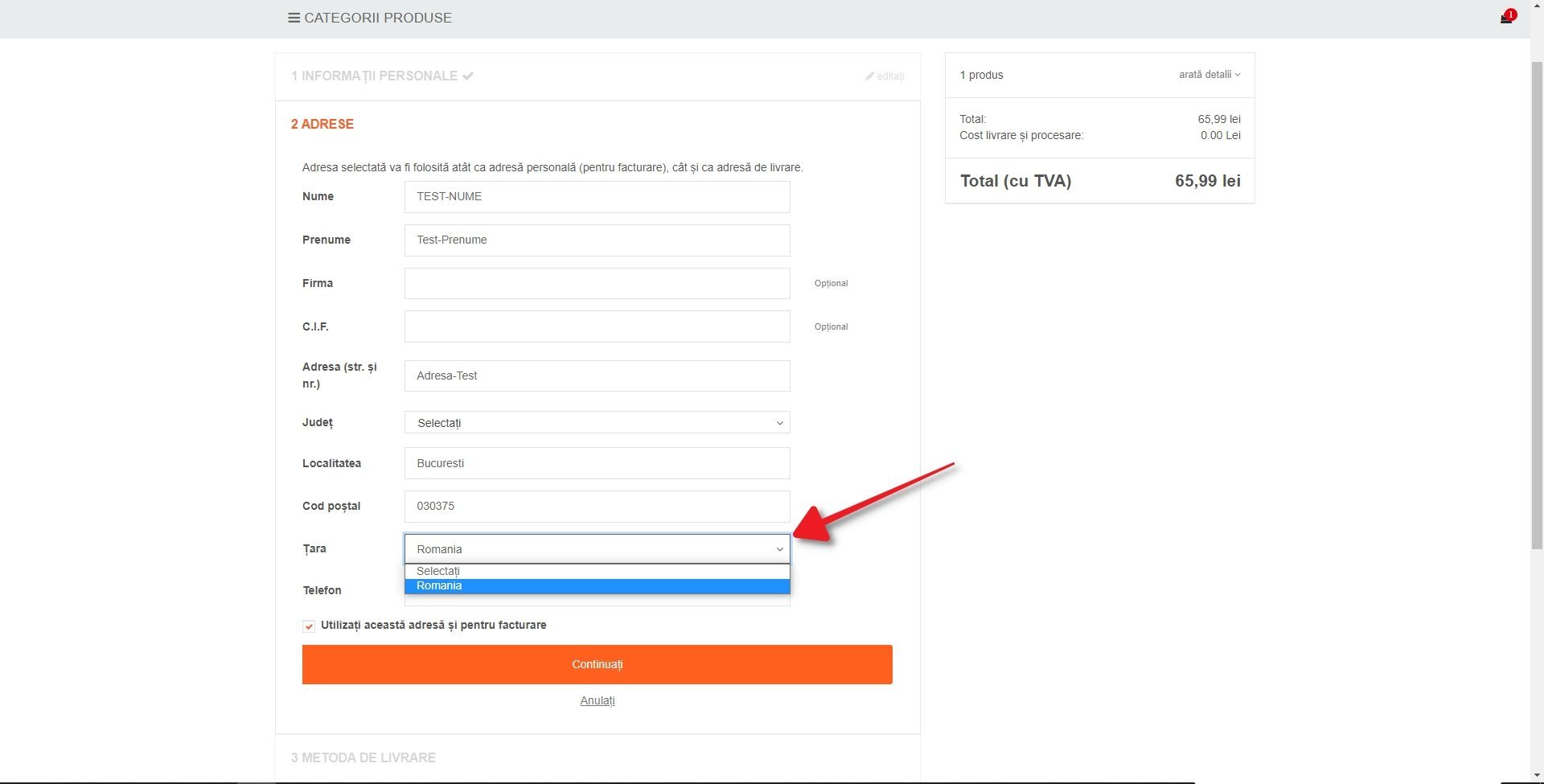Click the Nume input field

(597, 197)
